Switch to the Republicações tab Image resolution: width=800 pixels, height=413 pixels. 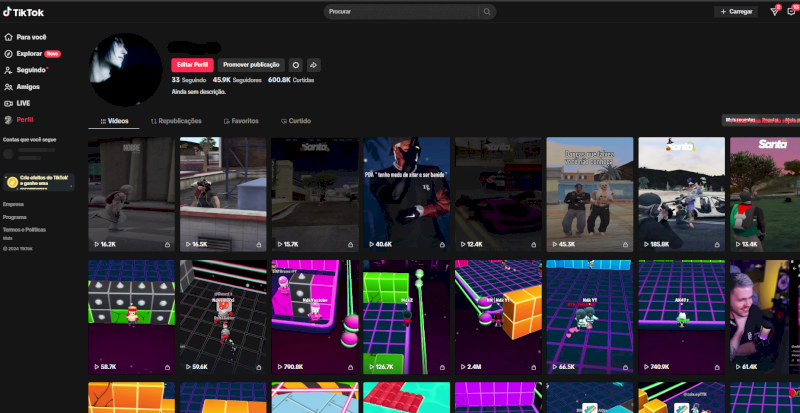(x=176, y=121)
